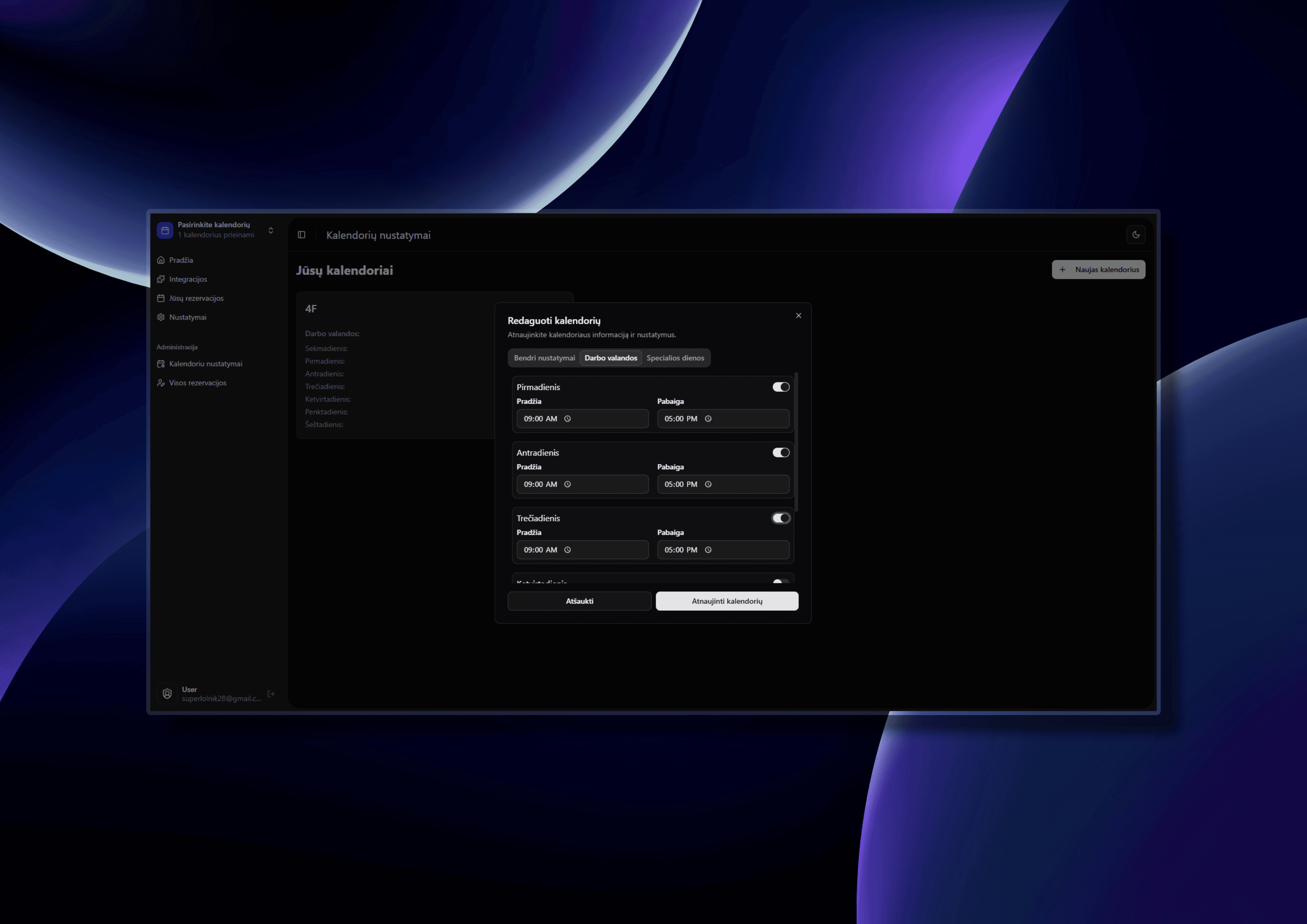Select the Darbo valandos tab
The image size is (1307, 924).
pos(611,358)
